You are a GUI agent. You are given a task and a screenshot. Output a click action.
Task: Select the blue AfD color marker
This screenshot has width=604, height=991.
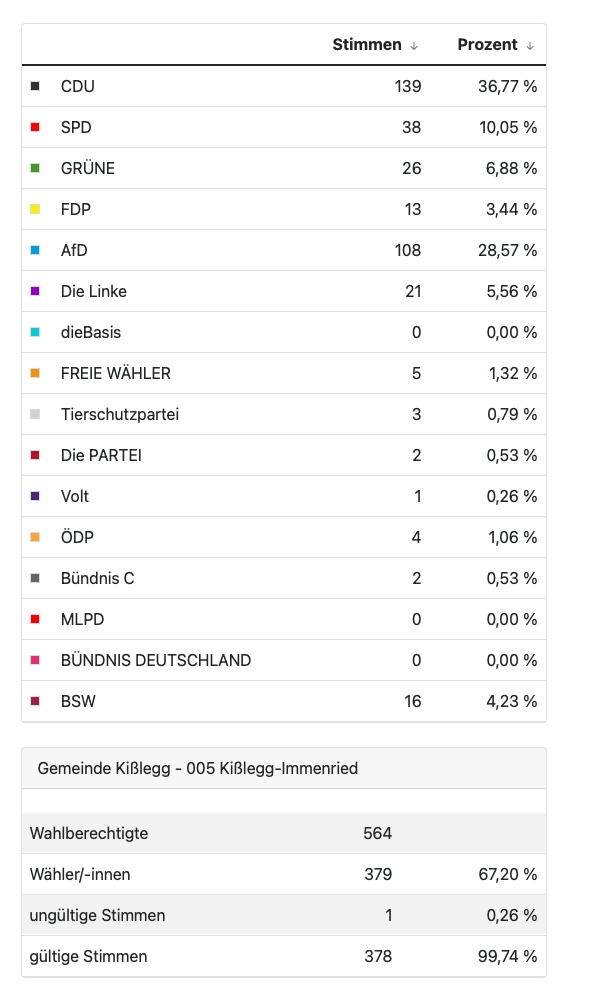point(35,250)
